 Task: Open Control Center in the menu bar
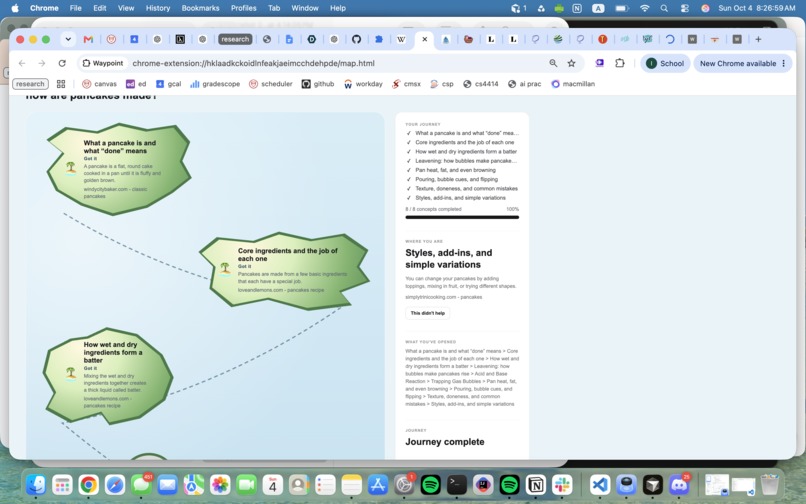(x=685, y=8)
